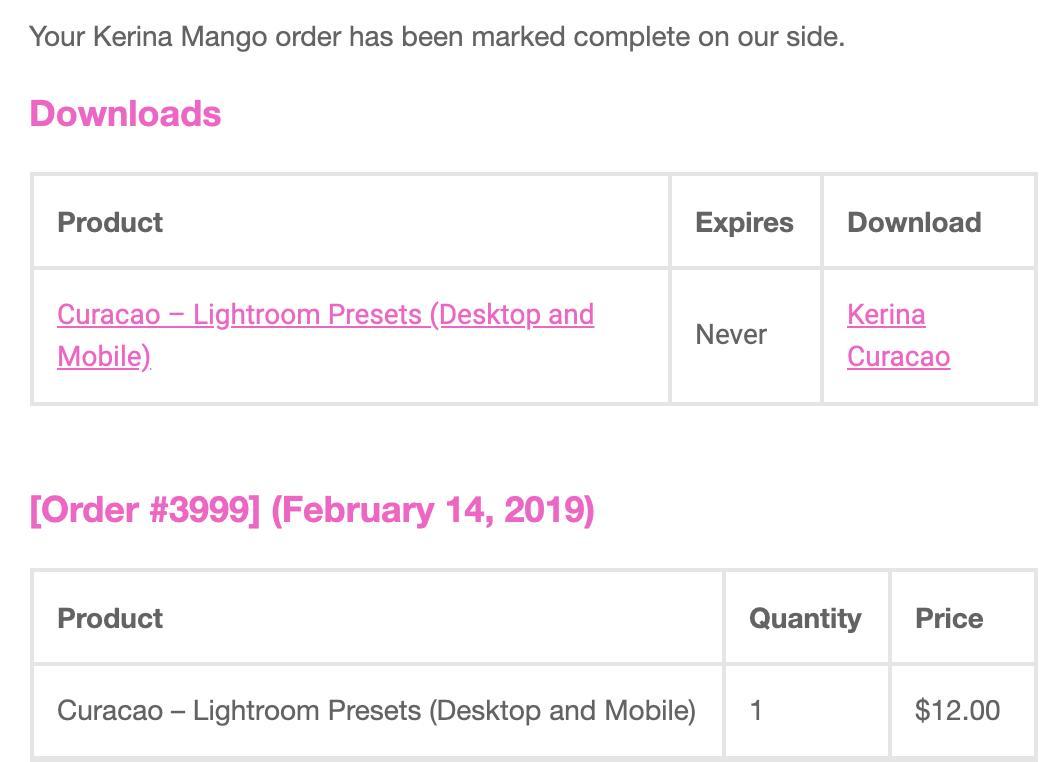Open the Curacao Lightroom Presets product link
The image size is (1064, 762).
click(x=326, y=335)
